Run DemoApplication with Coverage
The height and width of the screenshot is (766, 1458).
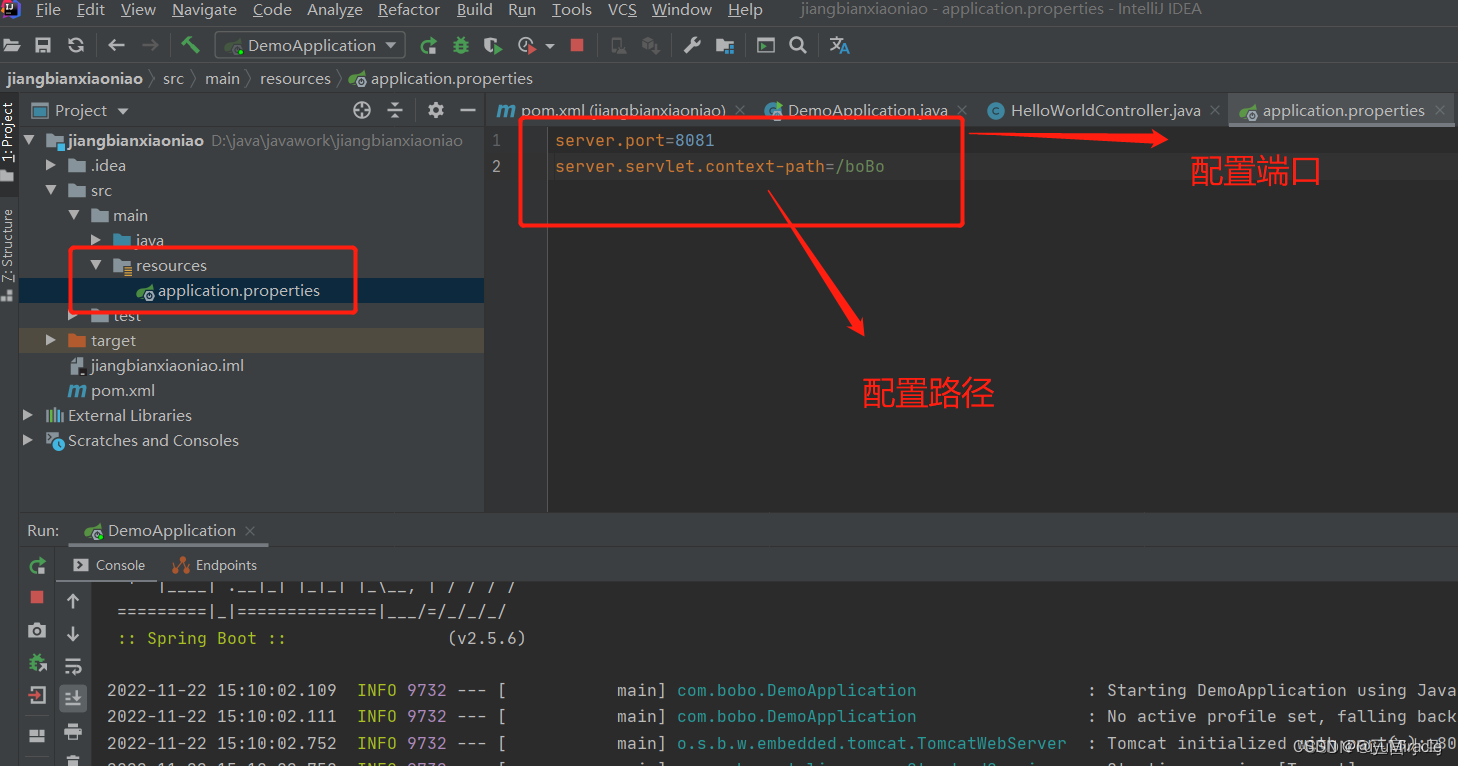492,45
